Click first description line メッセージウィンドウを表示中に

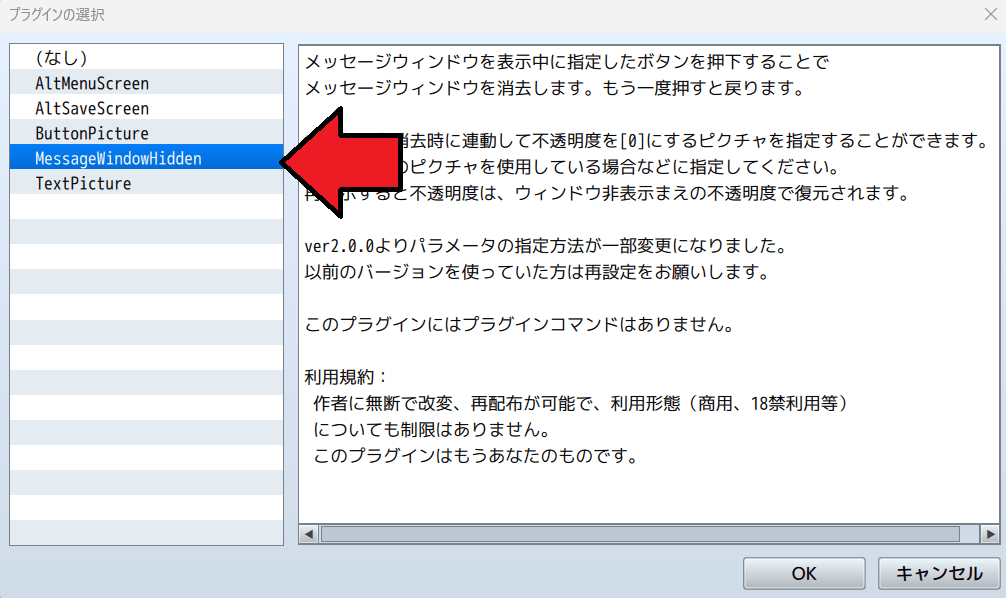(x=567, y=62)
